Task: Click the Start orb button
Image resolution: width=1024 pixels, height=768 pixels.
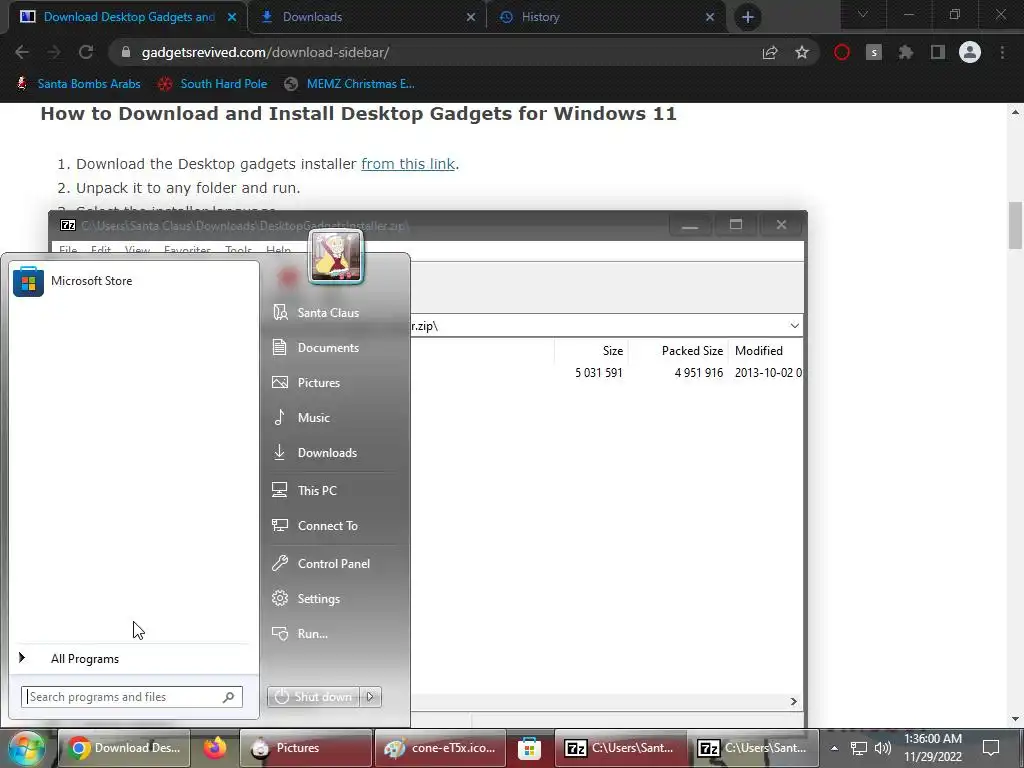Action: [x=26, y=748]
